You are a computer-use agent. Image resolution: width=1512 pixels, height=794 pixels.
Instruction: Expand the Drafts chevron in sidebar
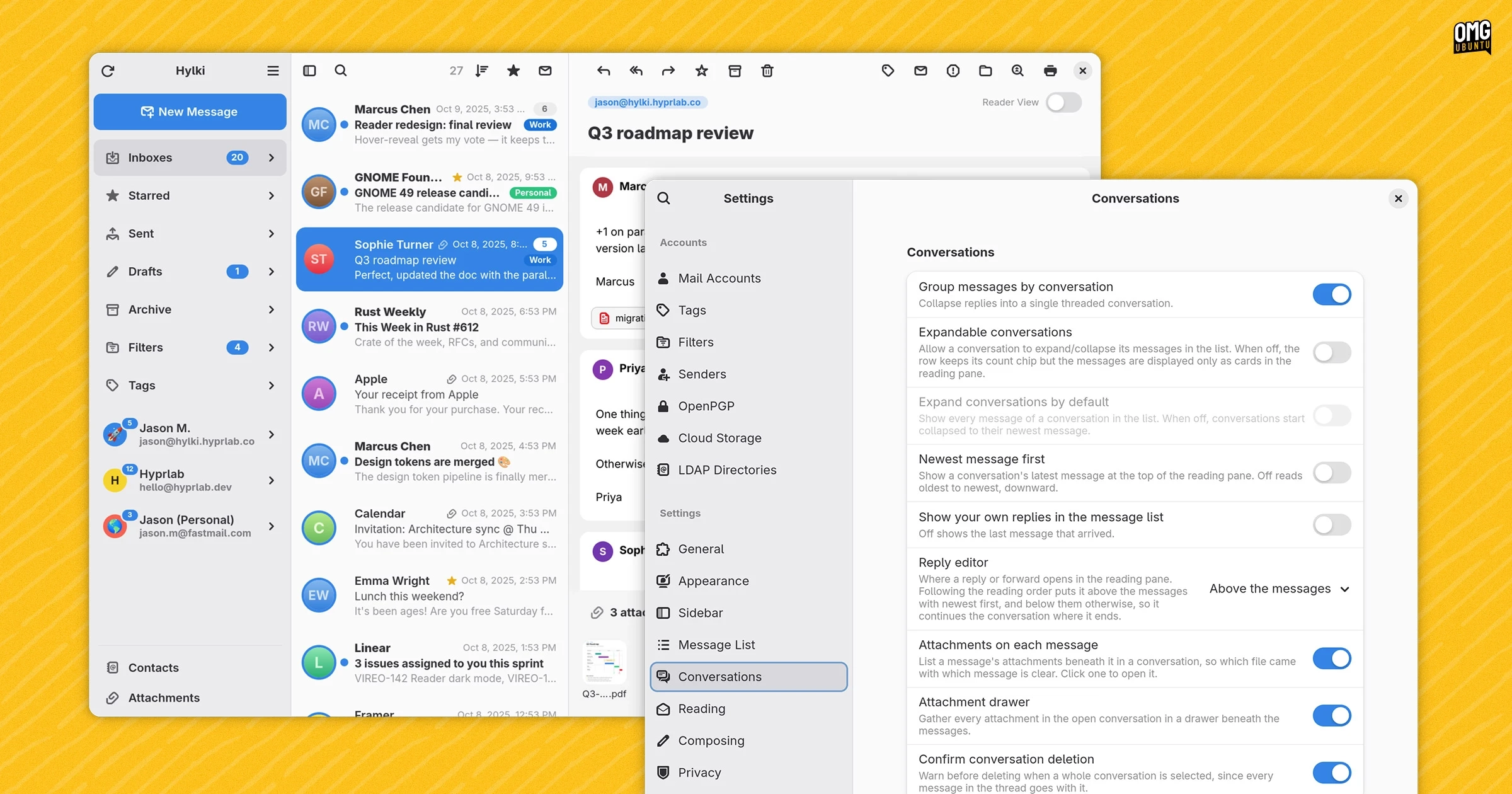click(272, 272)
